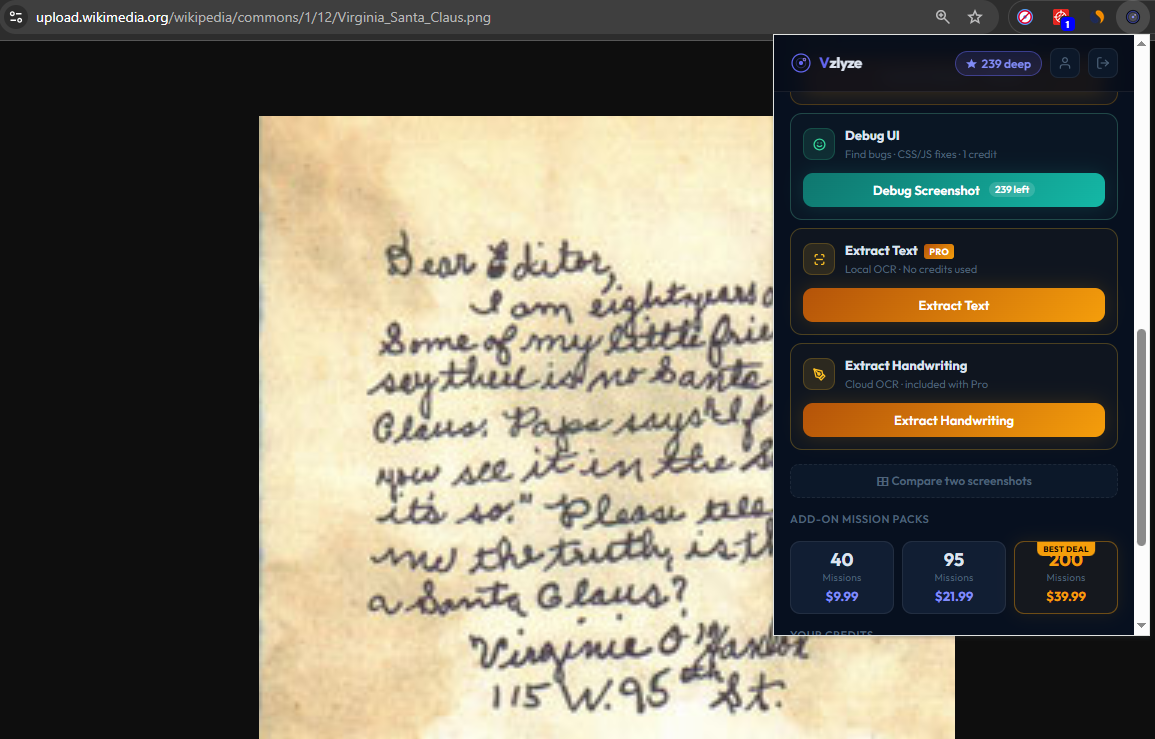Click the popup scrollbar up arrow

point(1142,43)
